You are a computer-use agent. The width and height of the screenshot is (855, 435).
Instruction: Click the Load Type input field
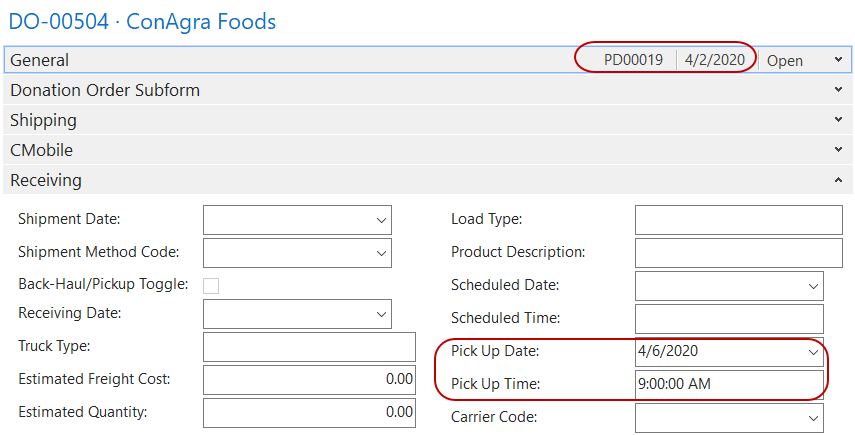(738, 220)
